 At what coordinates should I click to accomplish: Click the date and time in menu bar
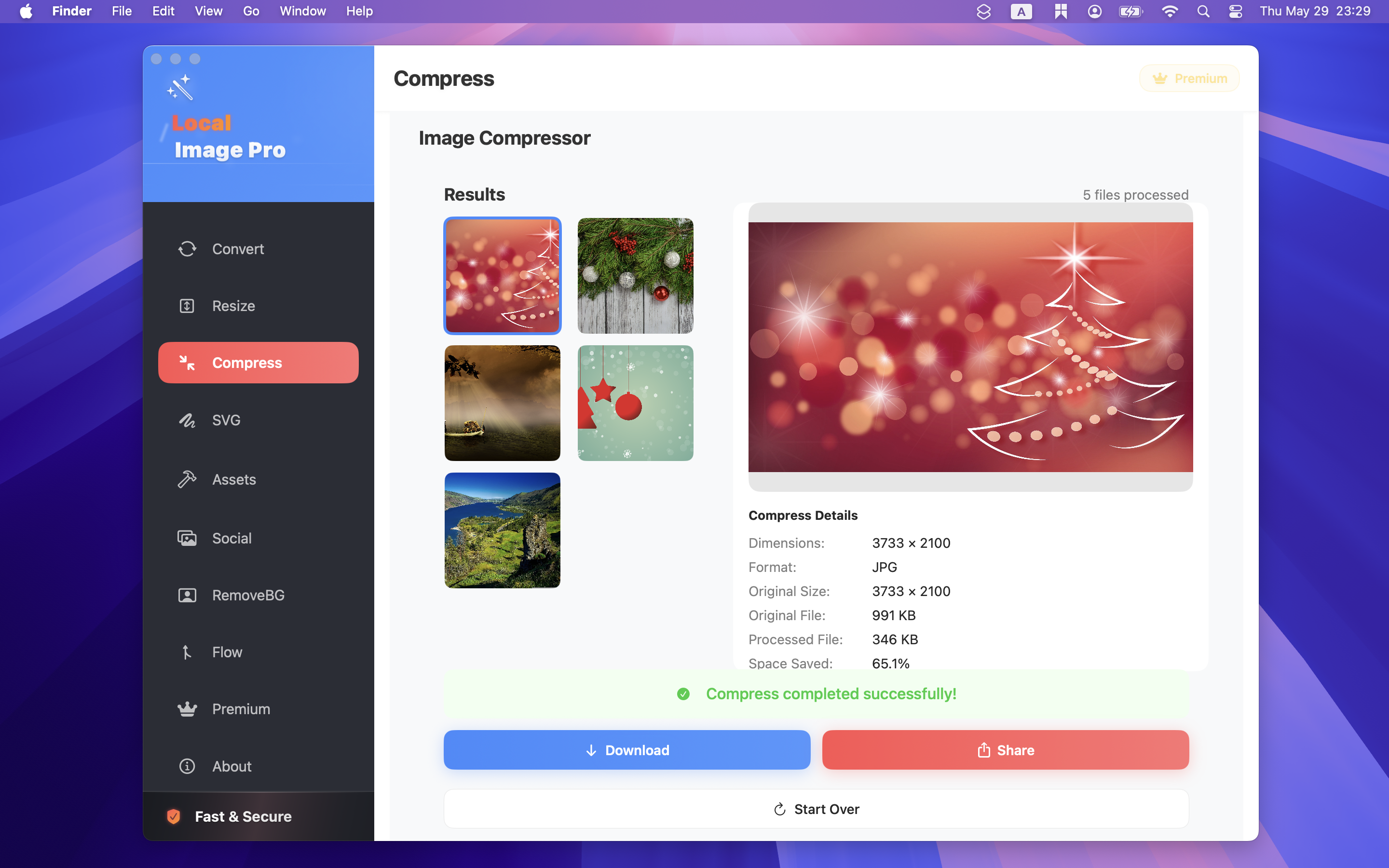(x=1315, y=12)
